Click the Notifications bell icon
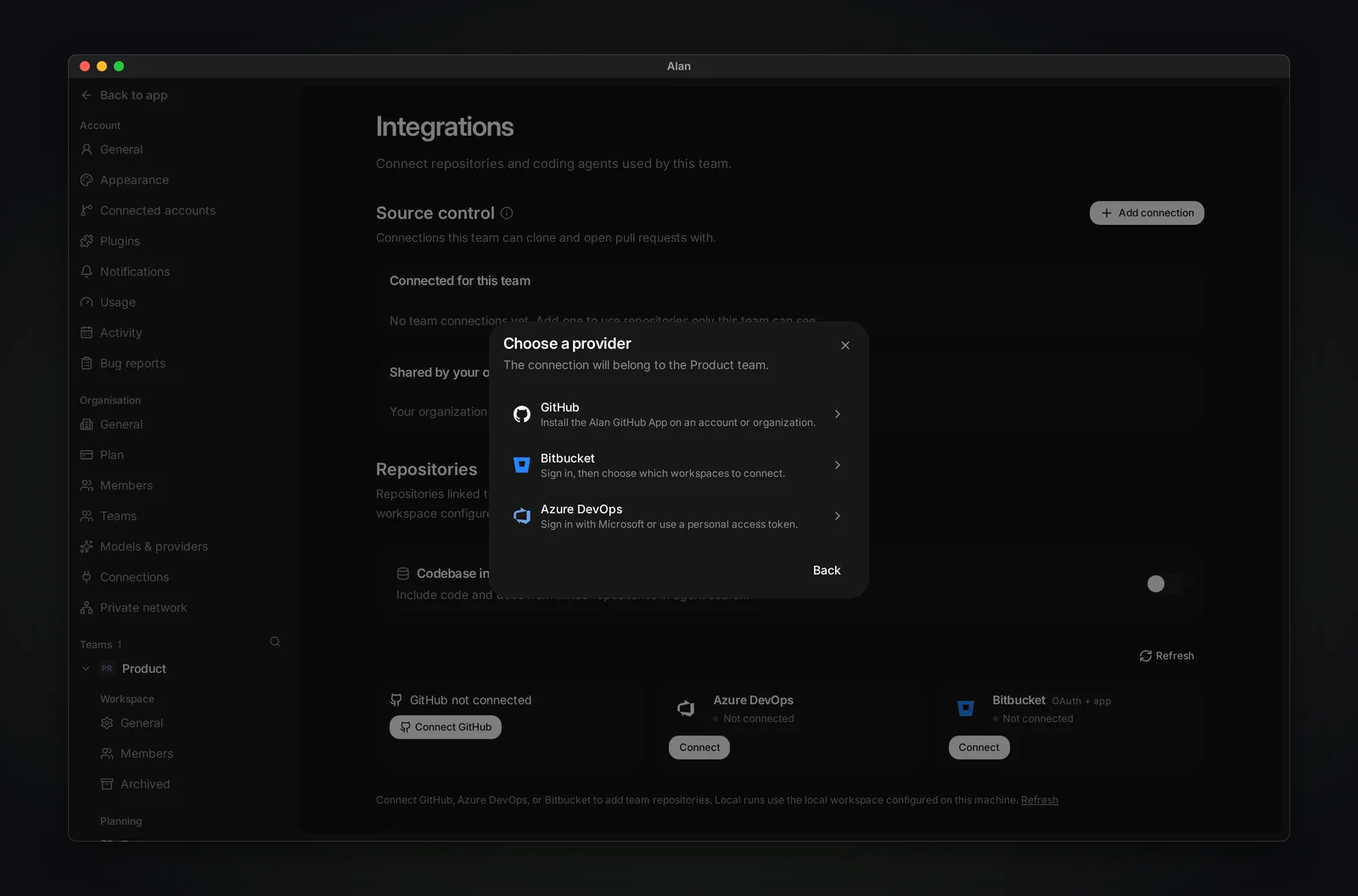This screenshot has height=896, width=1358. click(x=87, y=272)
